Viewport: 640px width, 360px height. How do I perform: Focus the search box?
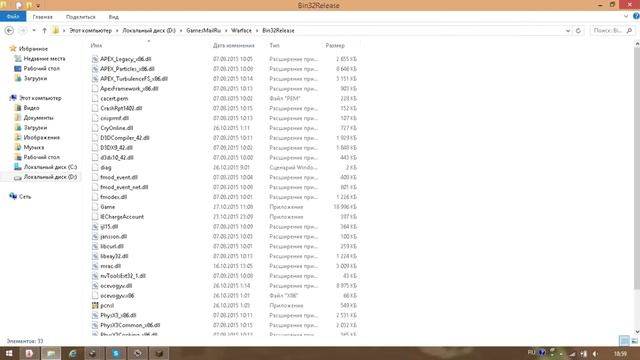pos(612,31)
